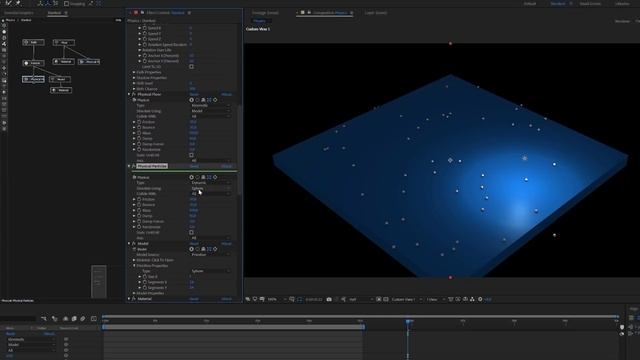The height and width of the screenshot is (360, 640).
Task: Click the composition flowchart icon in viewer bar
Action: click(472, 299)
